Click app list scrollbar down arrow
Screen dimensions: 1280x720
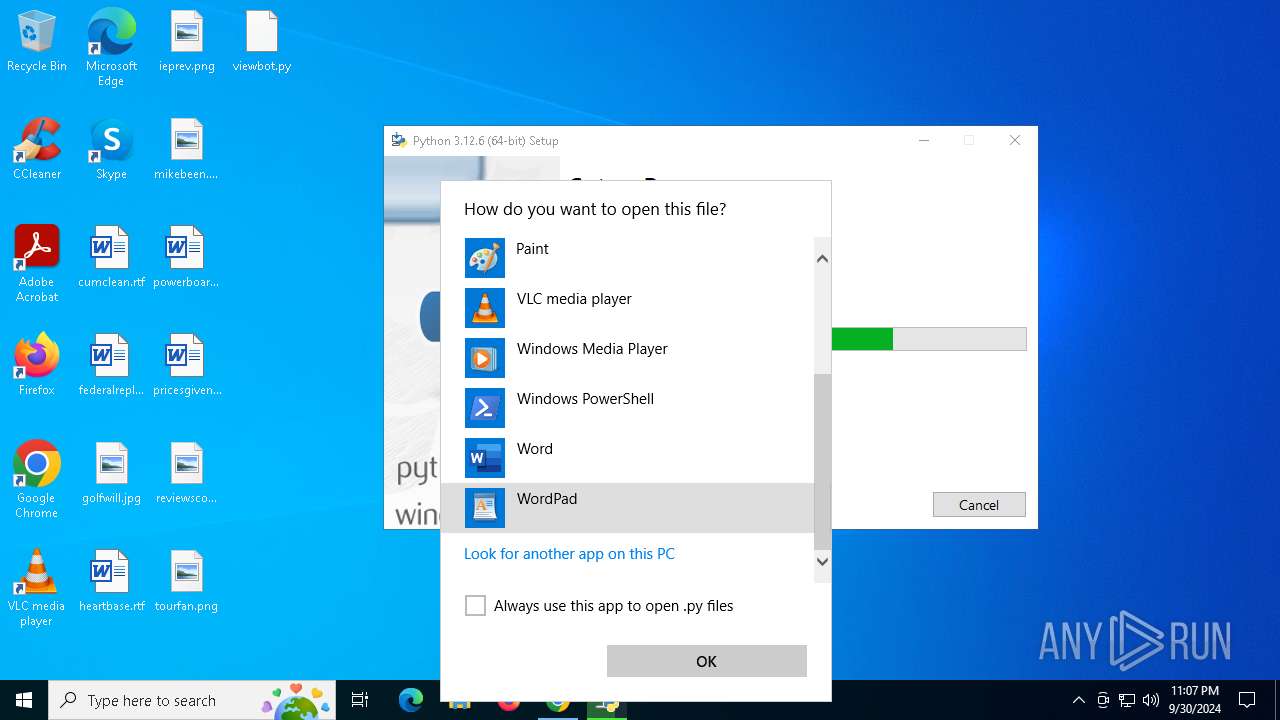click(x=822, y=561)
